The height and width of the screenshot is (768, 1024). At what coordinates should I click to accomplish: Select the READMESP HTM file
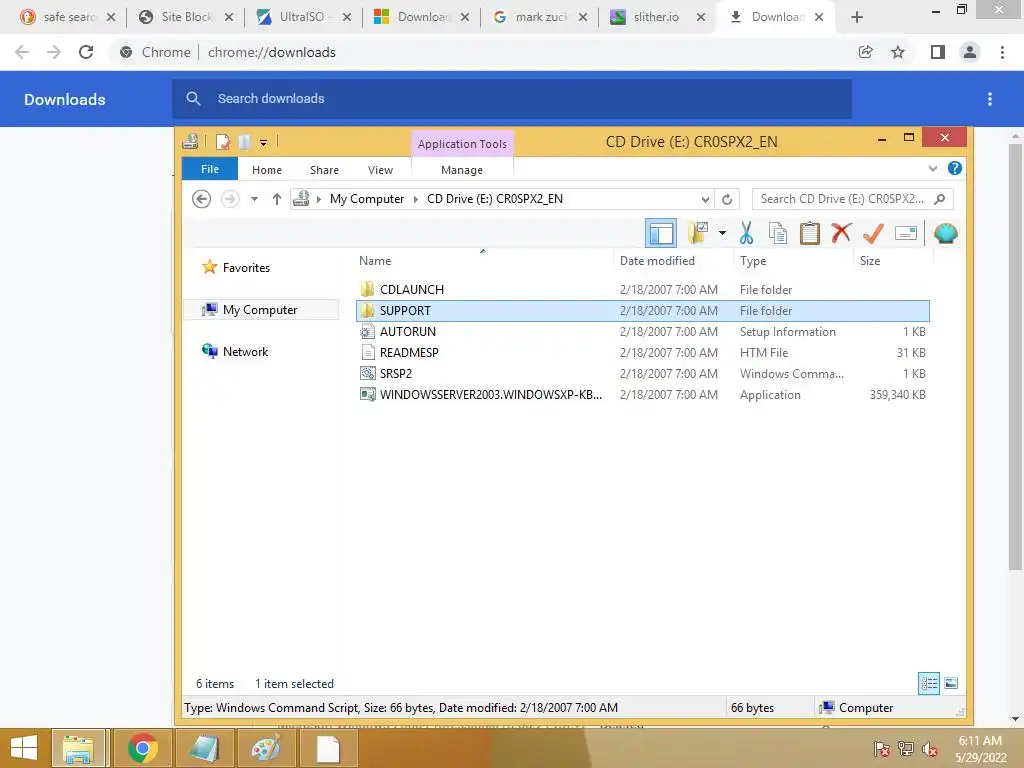pyautogui.click(x=643, y=353)
